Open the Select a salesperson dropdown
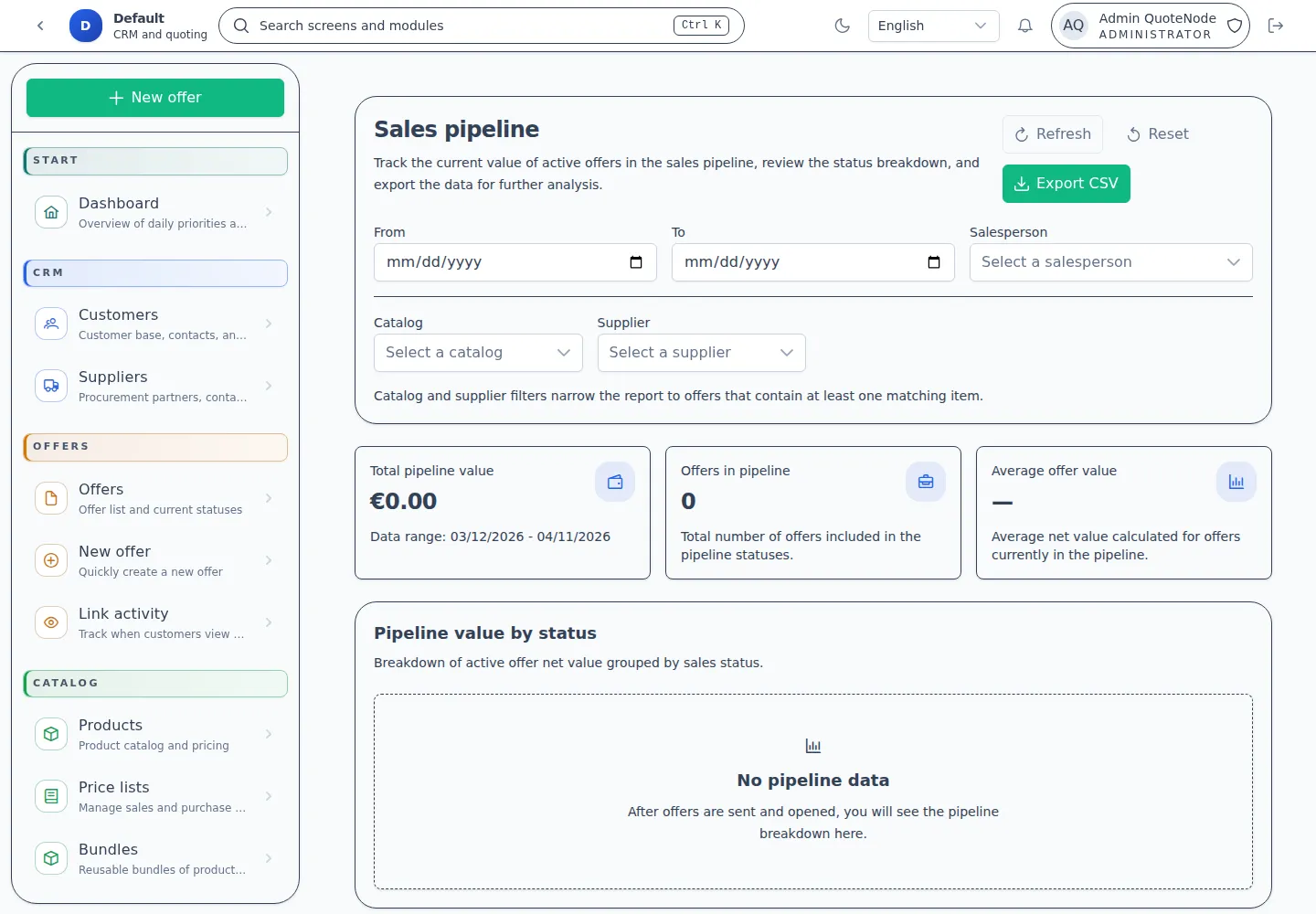 click(x=1110, y=262)
